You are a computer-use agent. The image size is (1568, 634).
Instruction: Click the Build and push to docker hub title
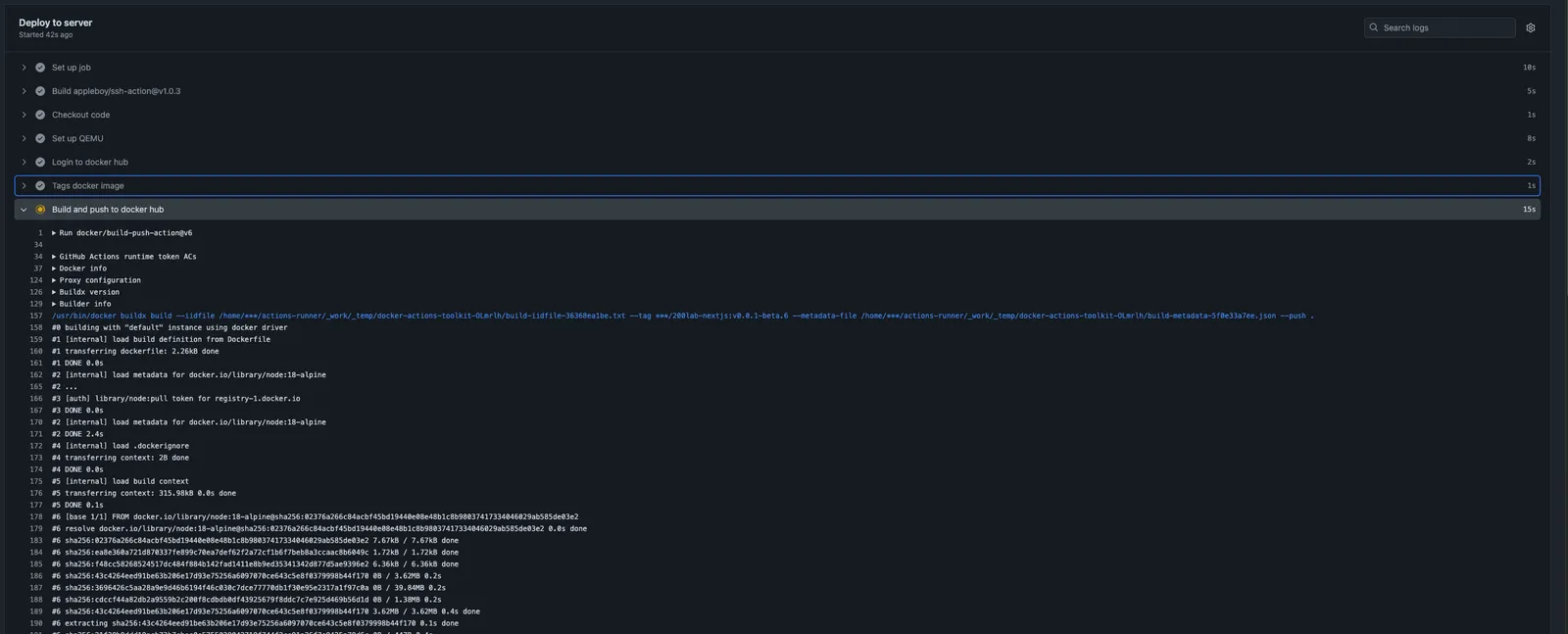(108, 209)
